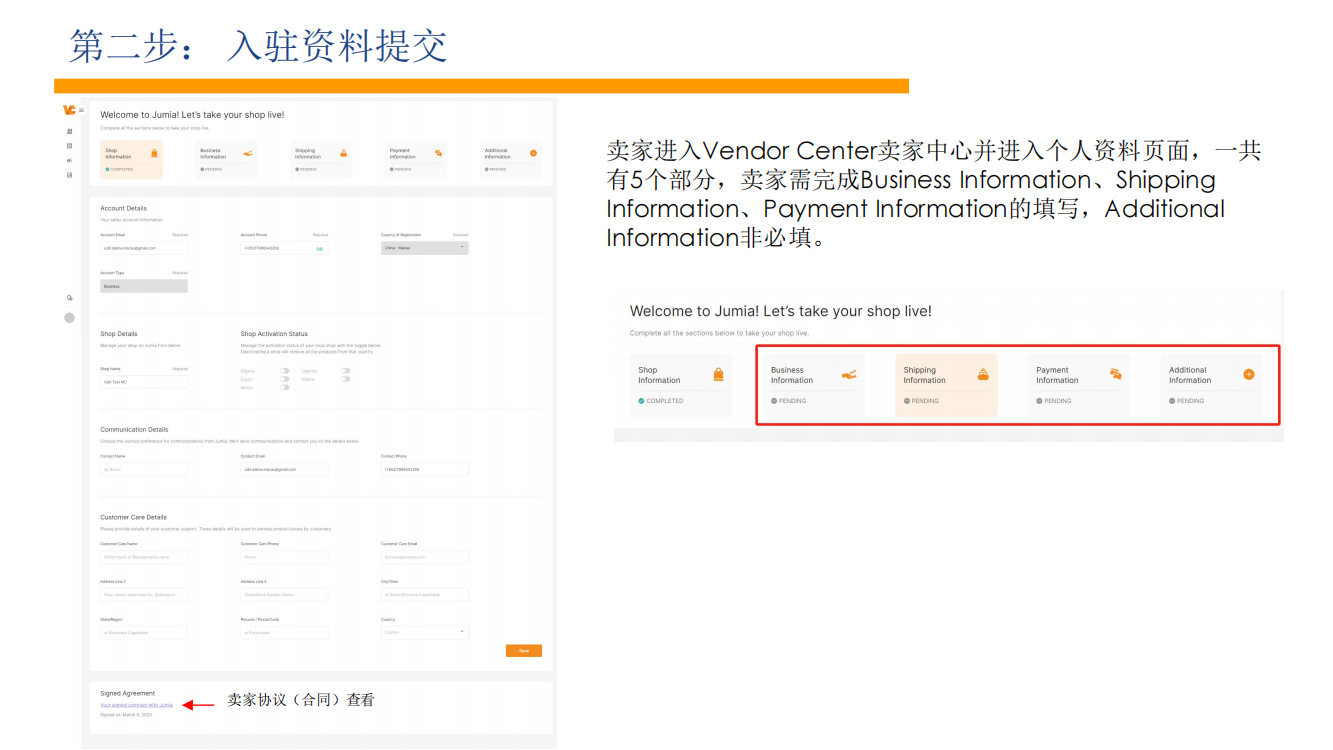This screenshot has height=750, width=1333.
Task: Click the plus icon on Additional Information
Action: (x=533, y=153)
